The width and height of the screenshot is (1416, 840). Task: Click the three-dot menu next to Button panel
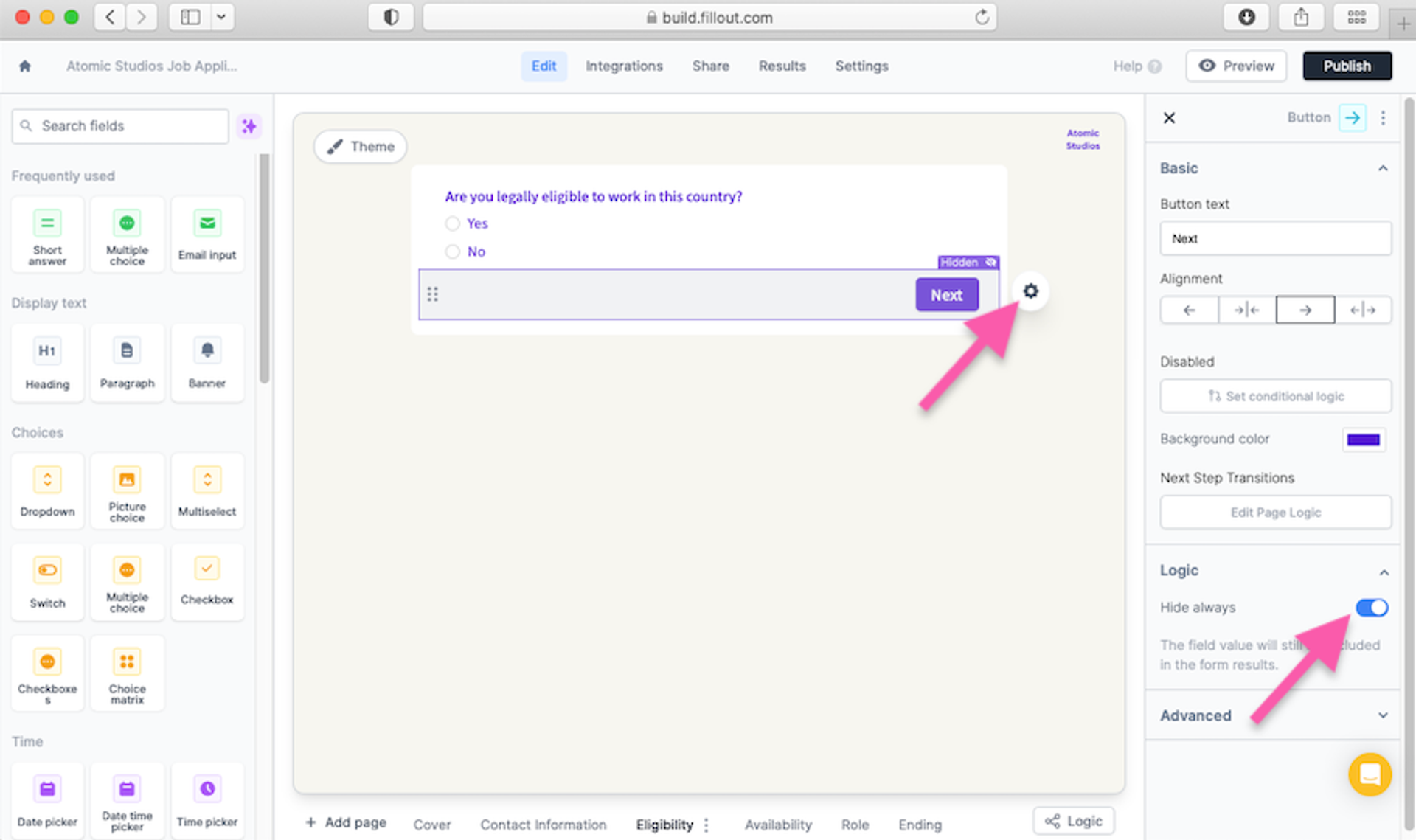(x=1383, y=118)
